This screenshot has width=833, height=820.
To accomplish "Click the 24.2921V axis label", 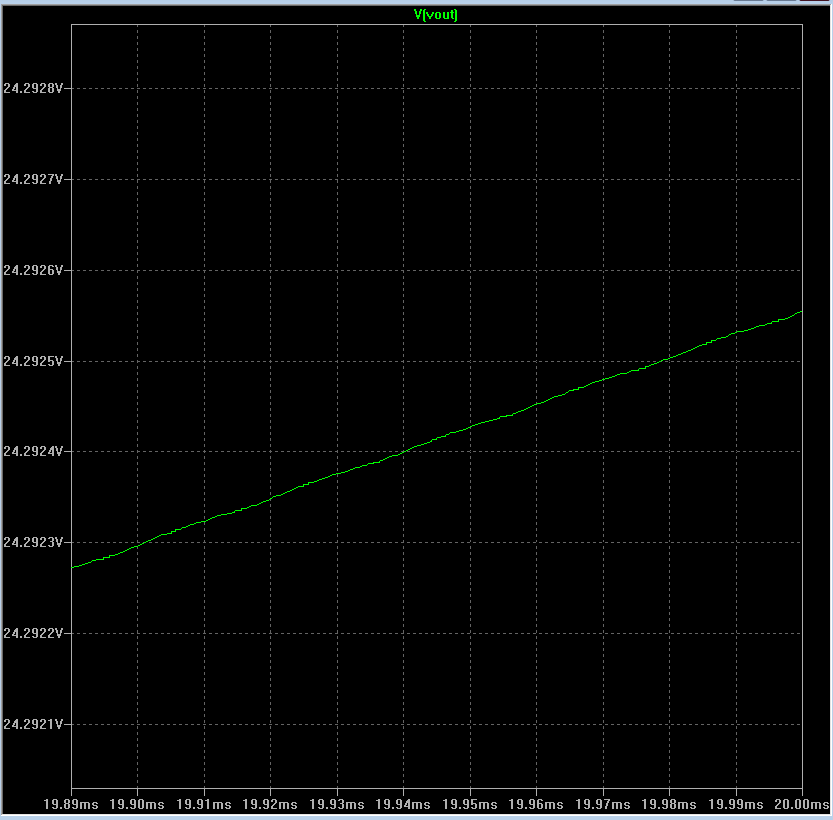I will tap(33, 724).
